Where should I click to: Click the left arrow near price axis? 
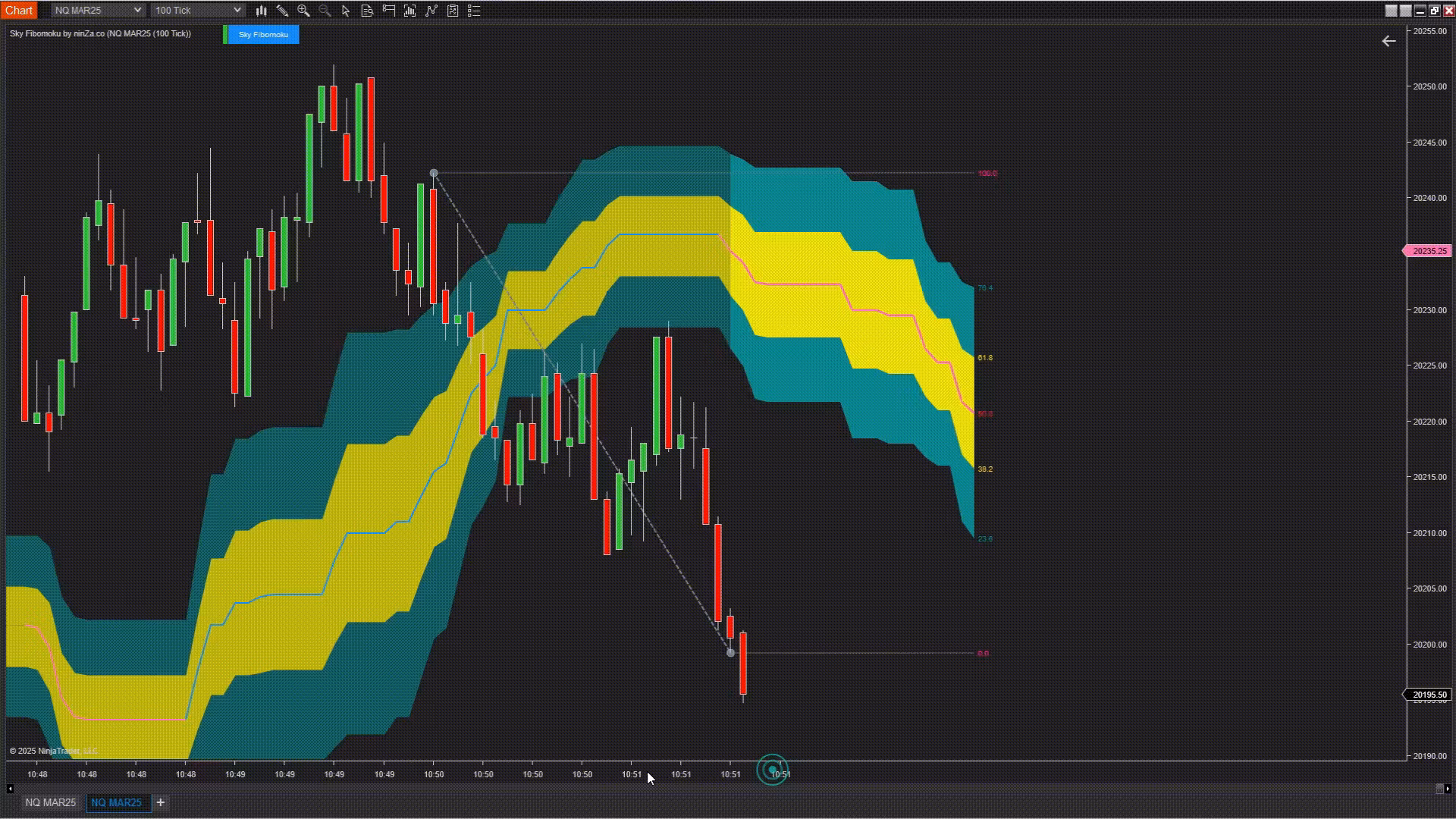pos(1389,42)
